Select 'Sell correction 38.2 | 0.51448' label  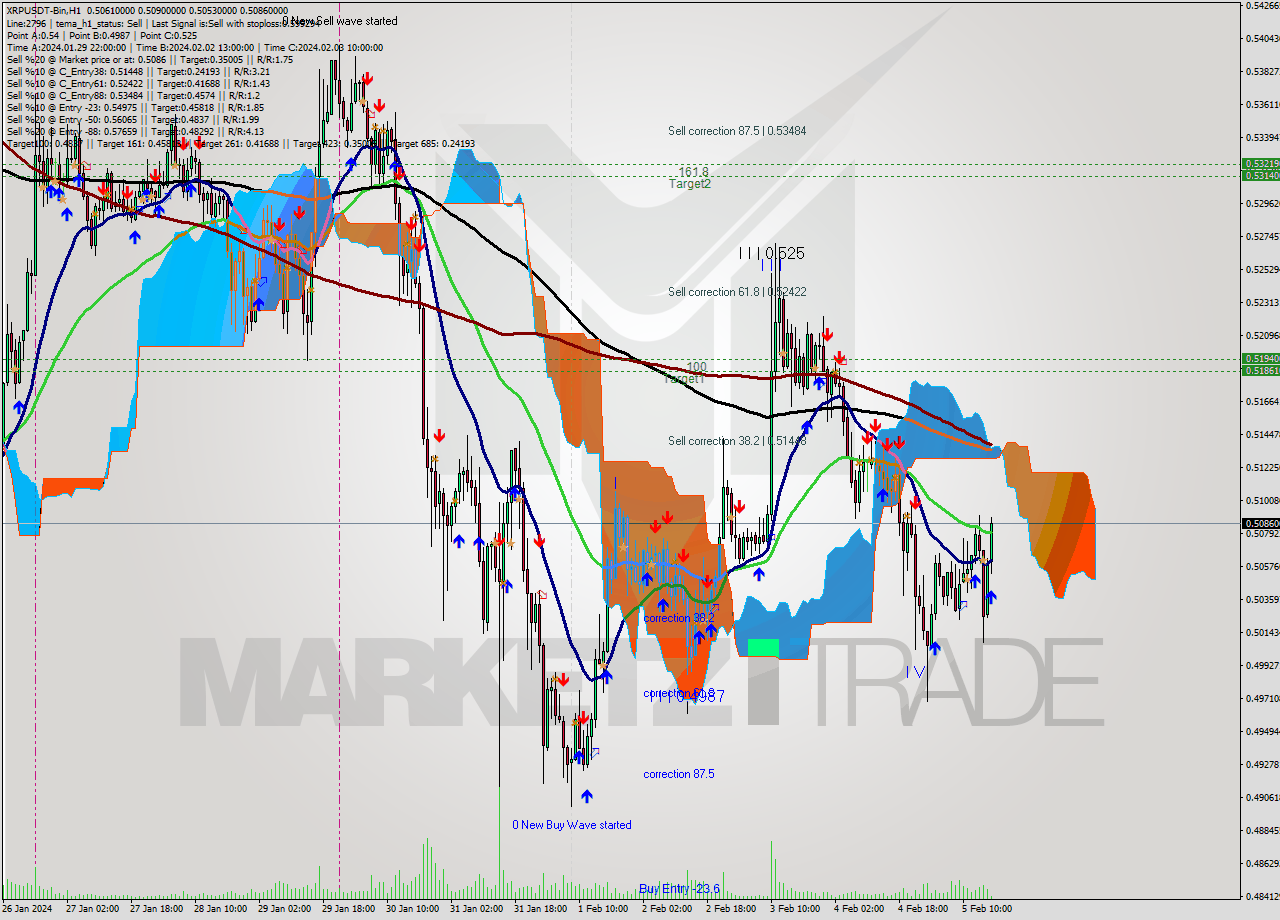coord(737,441)
